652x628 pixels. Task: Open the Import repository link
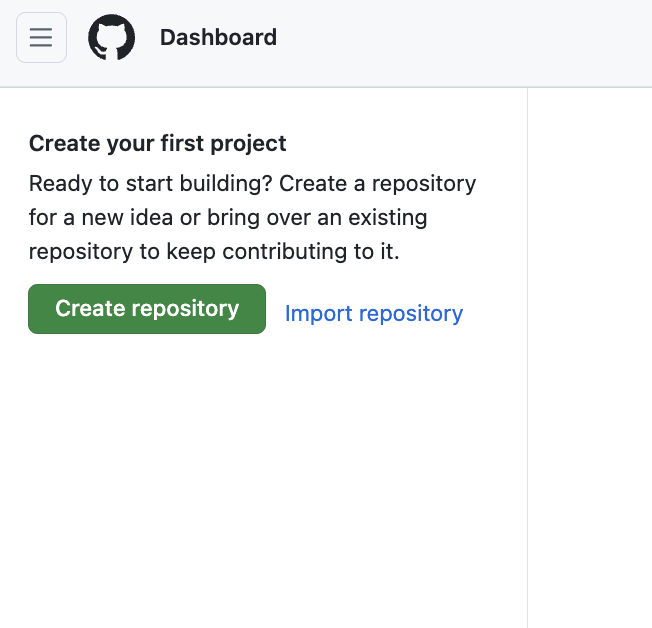(373, 314)
